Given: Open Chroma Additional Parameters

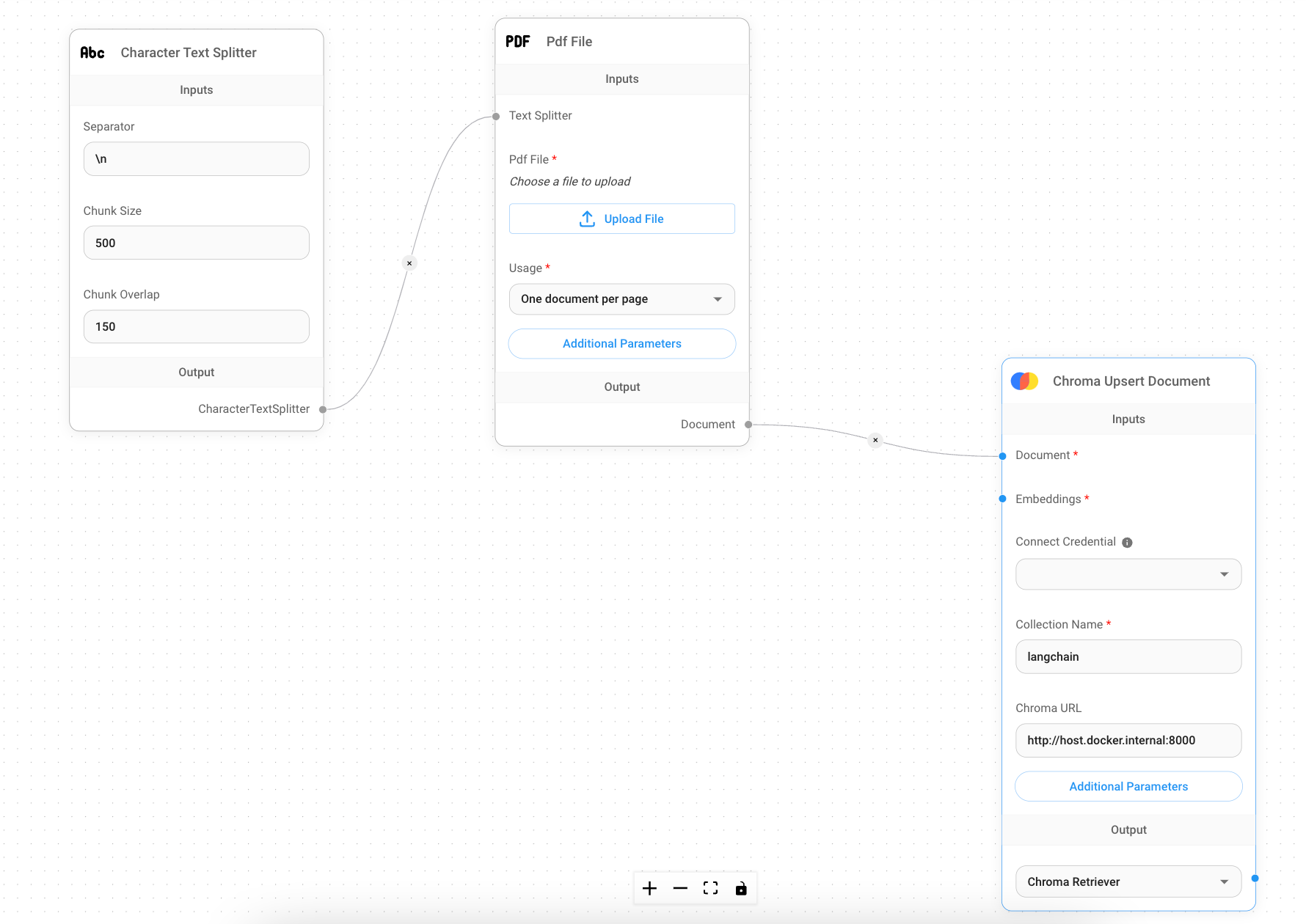Looking at the screenshot, I should coord(1128,786).
